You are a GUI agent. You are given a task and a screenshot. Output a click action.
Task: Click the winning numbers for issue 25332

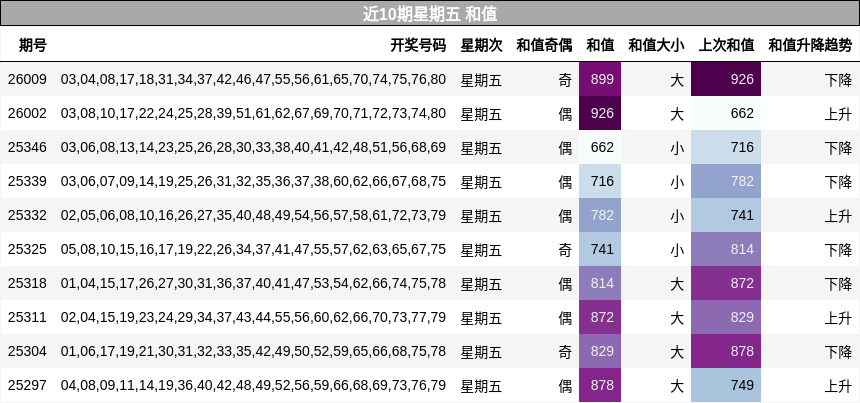(x=253, y=215)
